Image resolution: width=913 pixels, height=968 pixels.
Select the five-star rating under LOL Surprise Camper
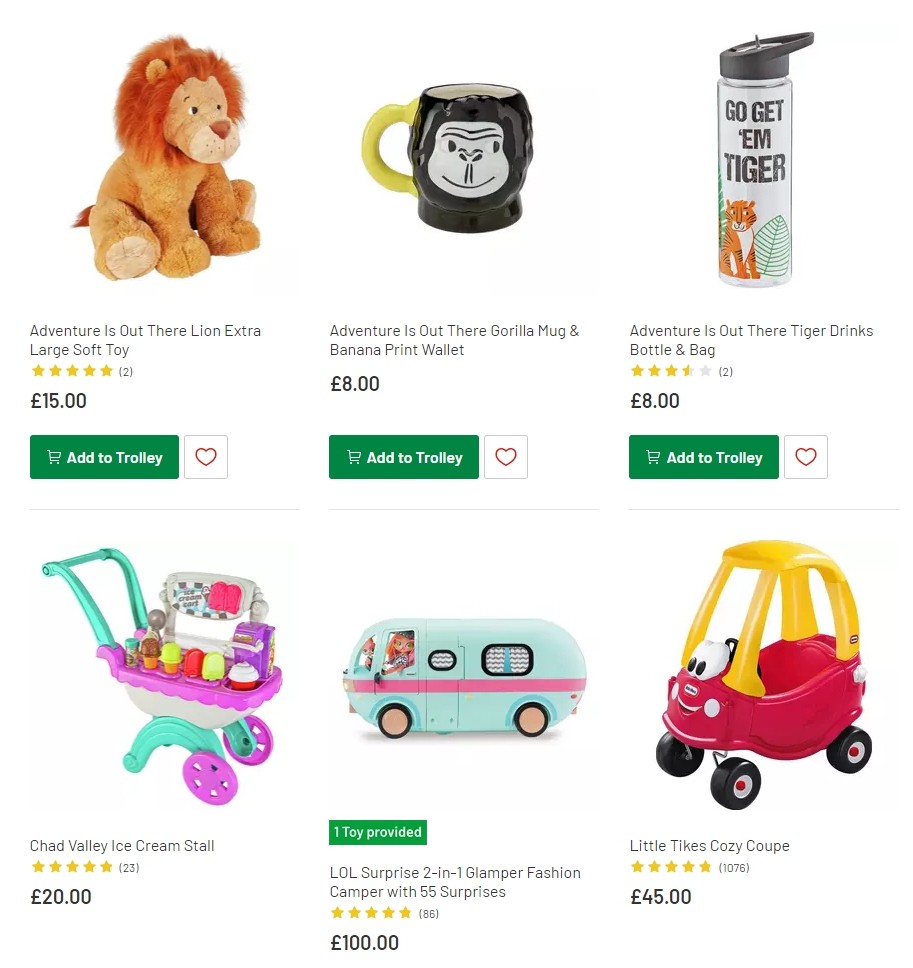pos(372,913)
